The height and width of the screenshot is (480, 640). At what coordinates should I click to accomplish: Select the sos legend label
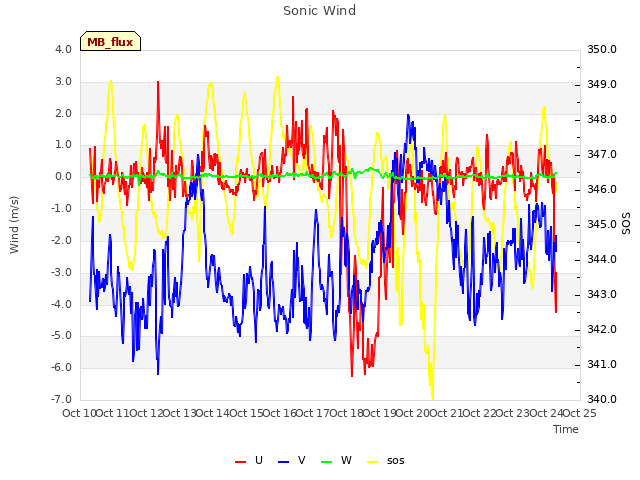[x=396, y=461]
